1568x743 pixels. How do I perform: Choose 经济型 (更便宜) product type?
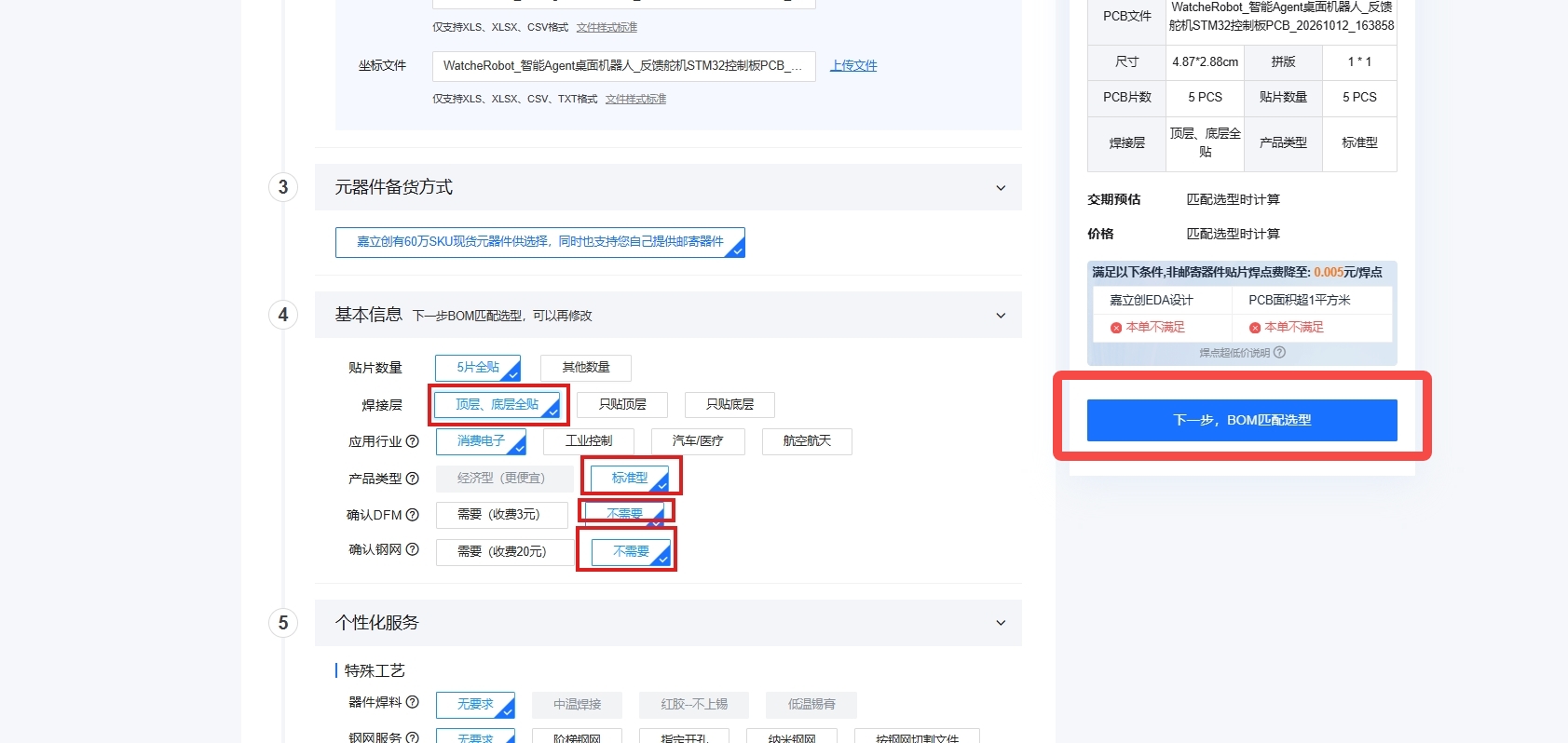click(505, 479)
